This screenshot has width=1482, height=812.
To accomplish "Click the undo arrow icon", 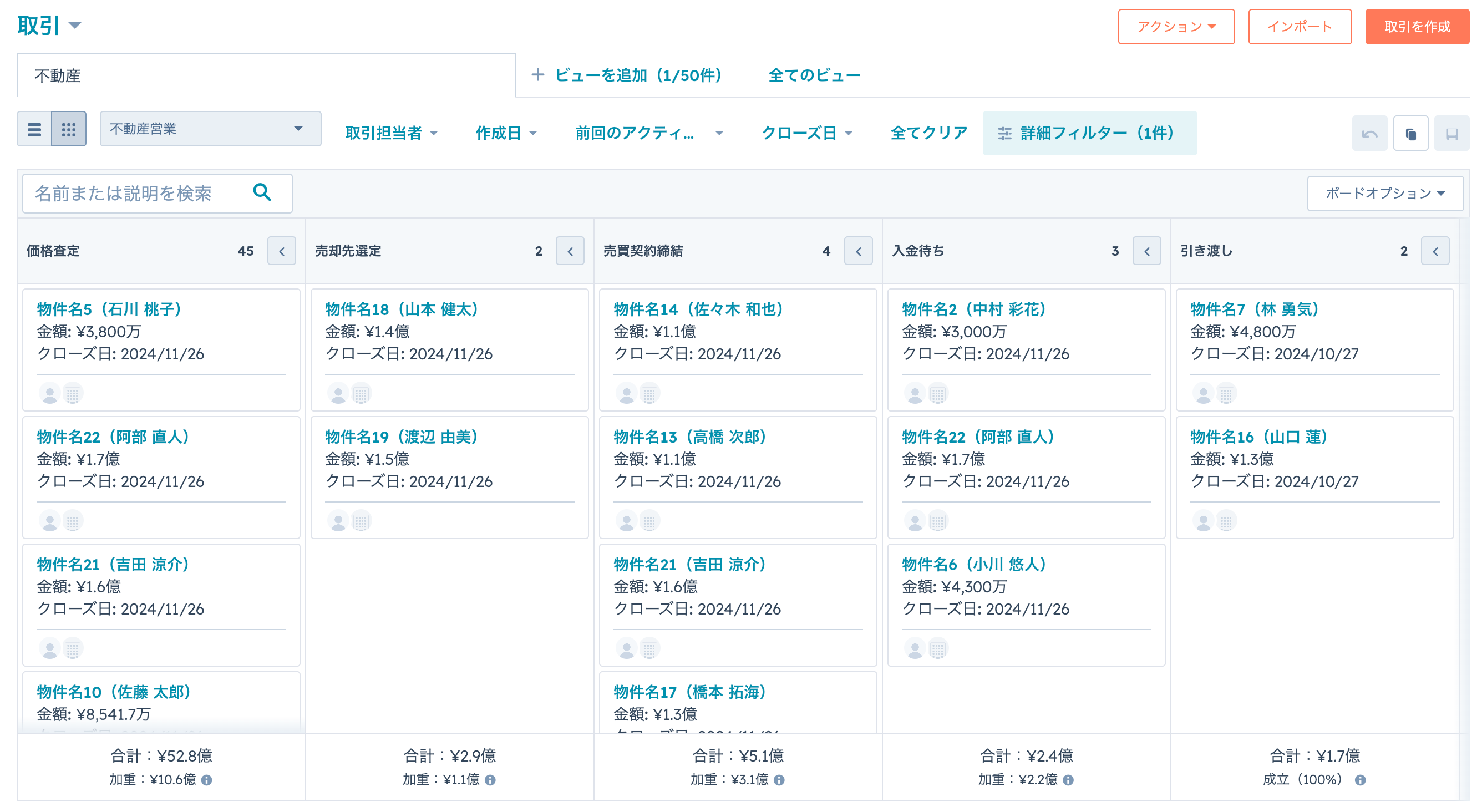I will (x=1369, y=134).
